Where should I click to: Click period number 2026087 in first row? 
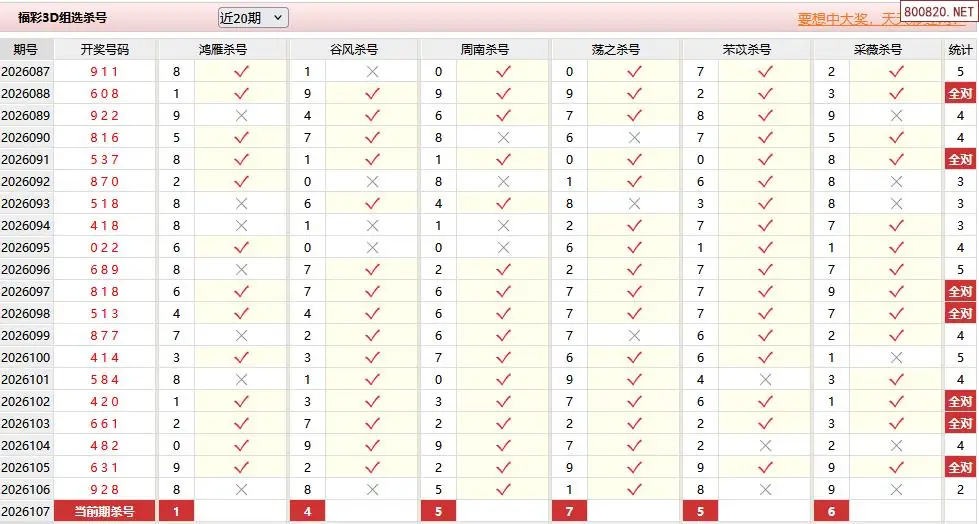[x=26, y=71]
